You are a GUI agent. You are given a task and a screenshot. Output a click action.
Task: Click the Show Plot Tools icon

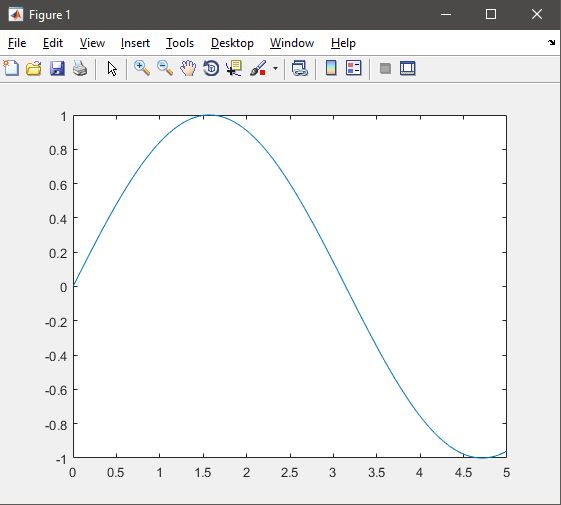click(x=408, y=68)
